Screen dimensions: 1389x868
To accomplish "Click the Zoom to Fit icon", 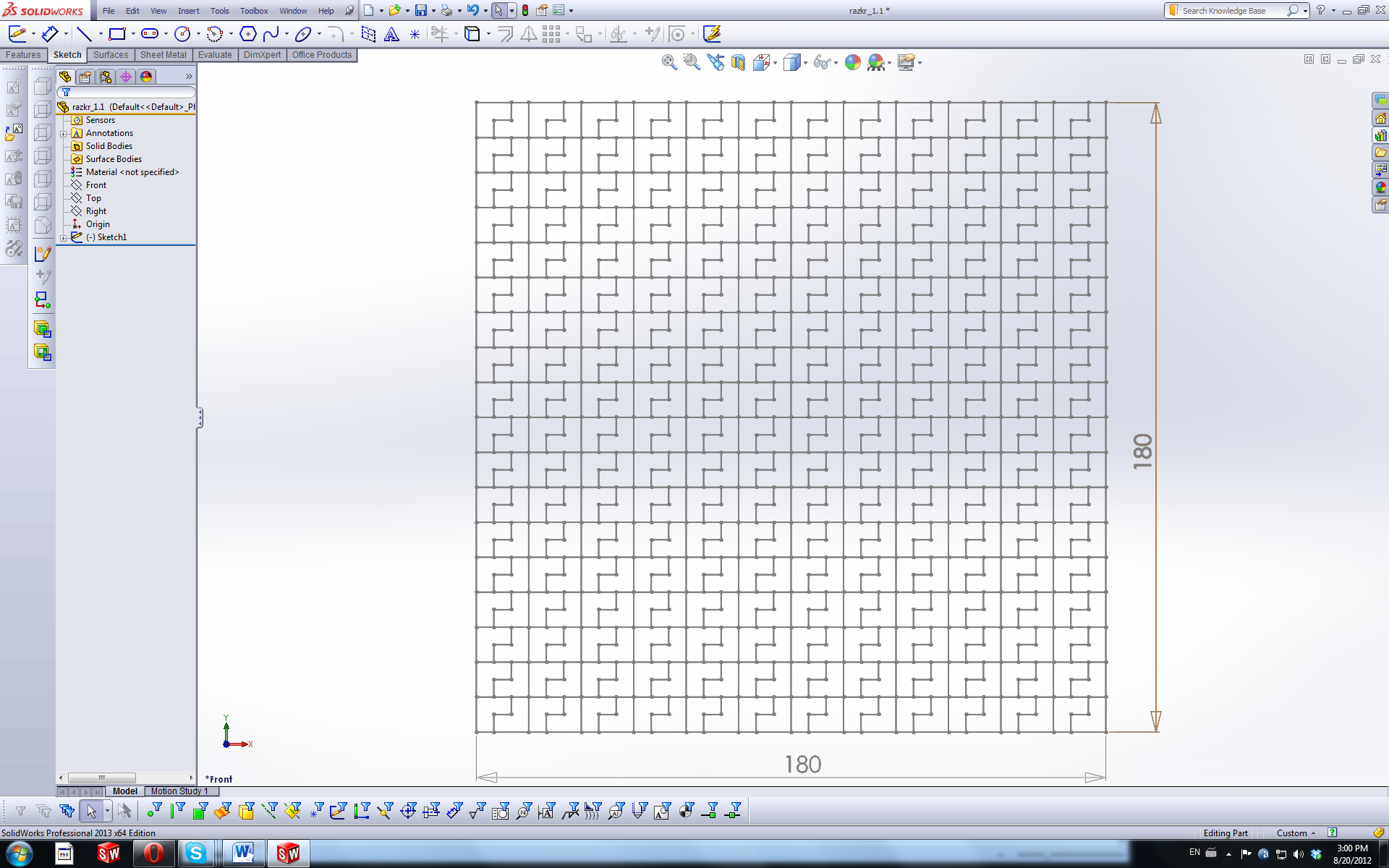I will click(669, 62).
